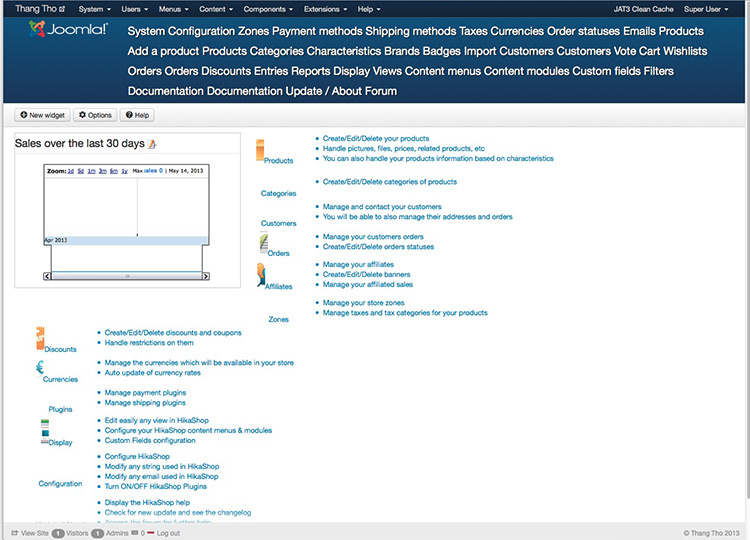The width and height of the screenshot is (750, 540).
Task: Click the Joomla! logo
Action: coord(68,29)
